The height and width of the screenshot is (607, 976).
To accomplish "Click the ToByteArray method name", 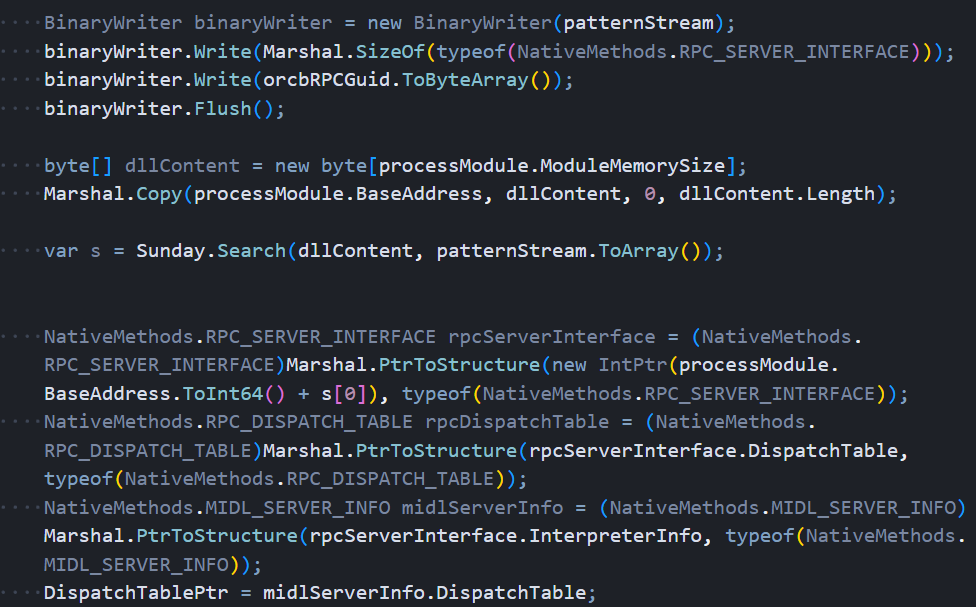I will tap(465, 80).
